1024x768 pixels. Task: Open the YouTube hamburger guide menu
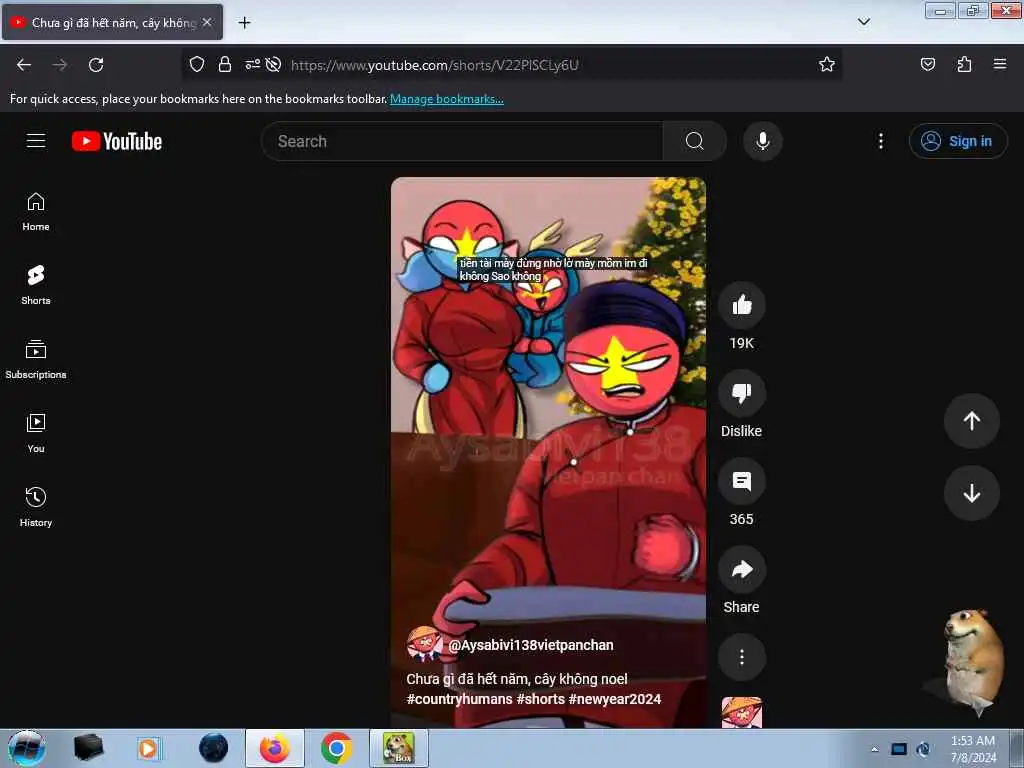(36, 140)
